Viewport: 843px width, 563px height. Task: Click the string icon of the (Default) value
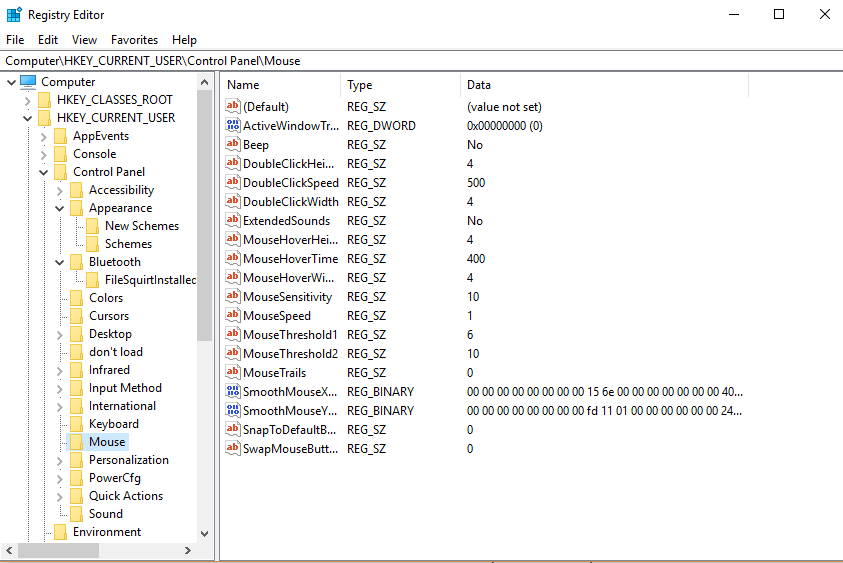233,106
